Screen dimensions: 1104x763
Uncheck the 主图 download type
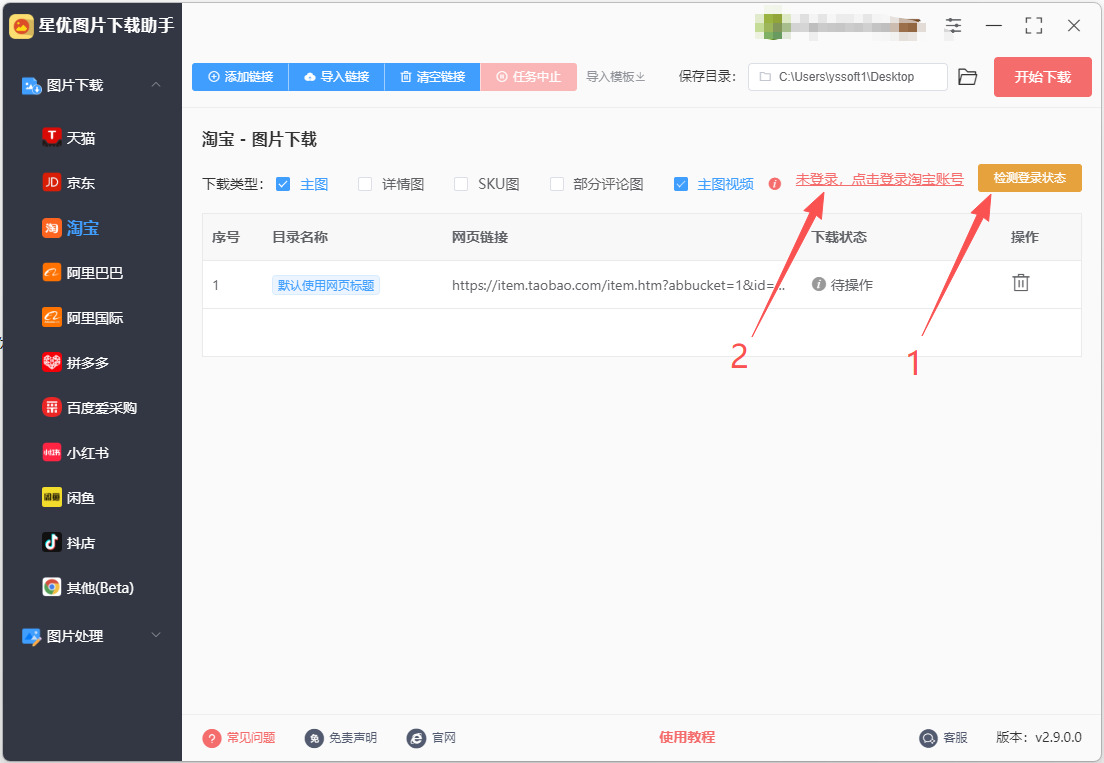[283, 184]
